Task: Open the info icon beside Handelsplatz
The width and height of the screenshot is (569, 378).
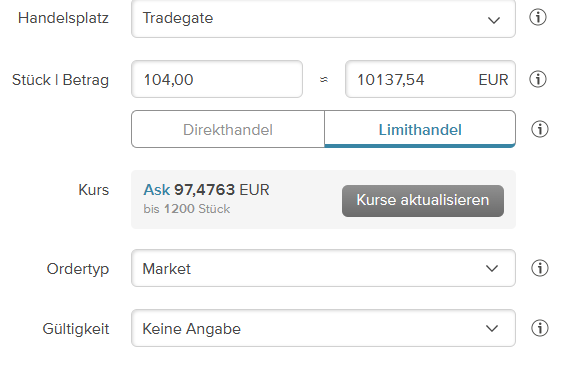Action: [537, 17]
